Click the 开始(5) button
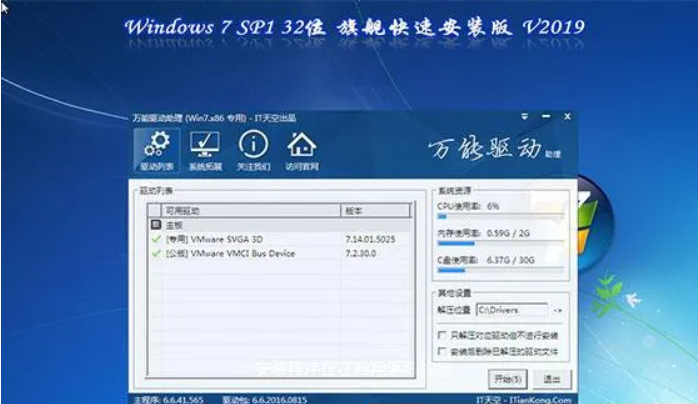Screen dimensions: 698x404 pos(507,379)
